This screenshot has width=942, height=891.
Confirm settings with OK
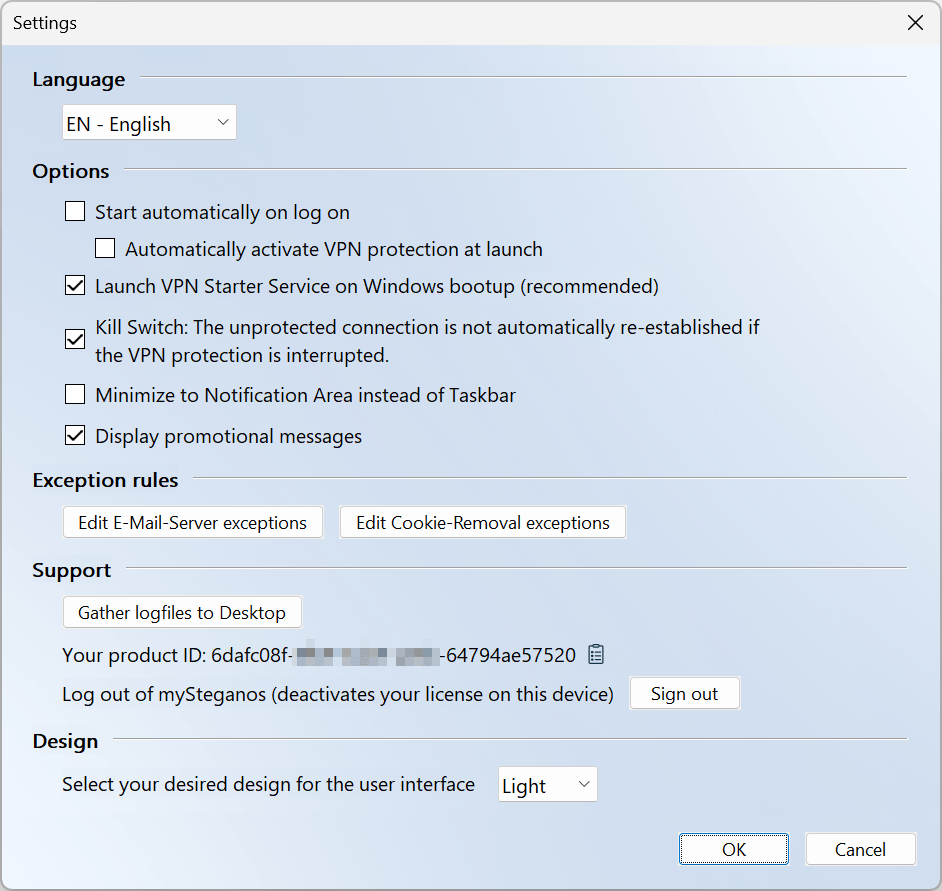point(733,848)
